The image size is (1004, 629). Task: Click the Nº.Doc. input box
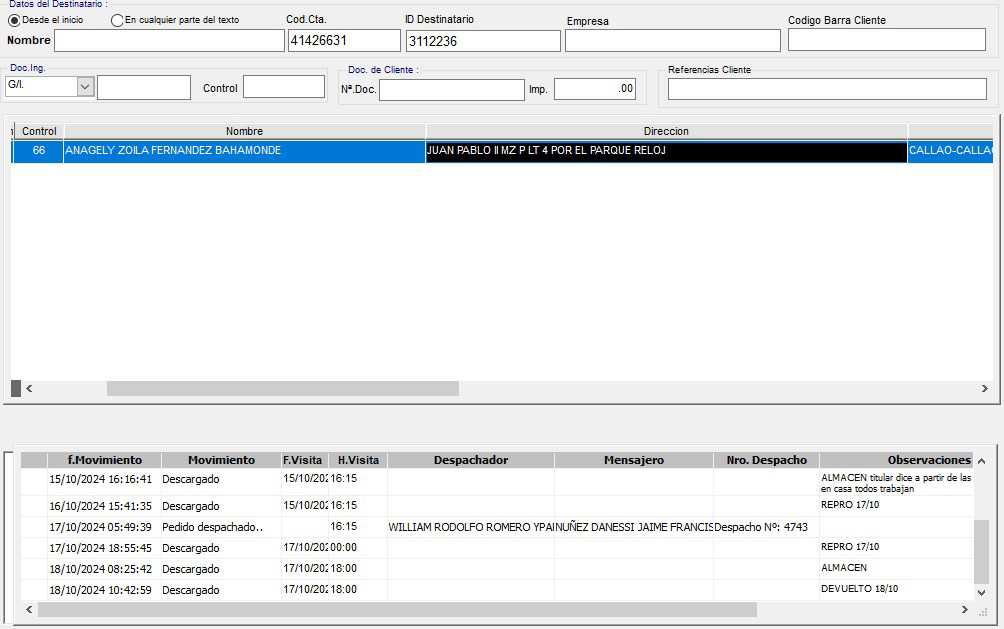coord(451,90)
